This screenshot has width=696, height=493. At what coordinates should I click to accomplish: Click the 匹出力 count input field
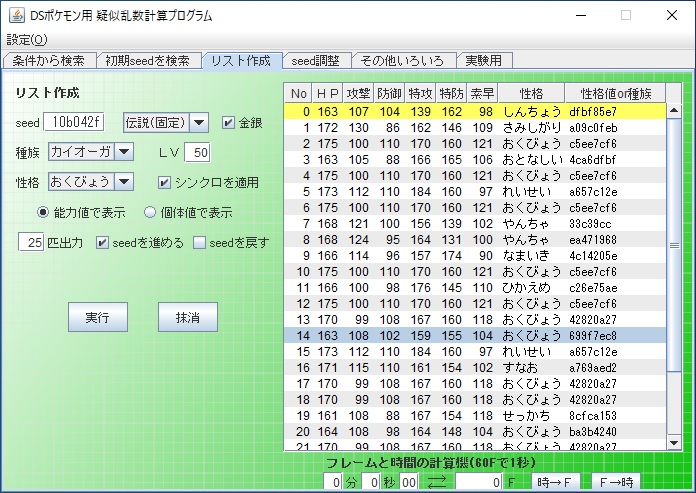click(x=31, y=242)
